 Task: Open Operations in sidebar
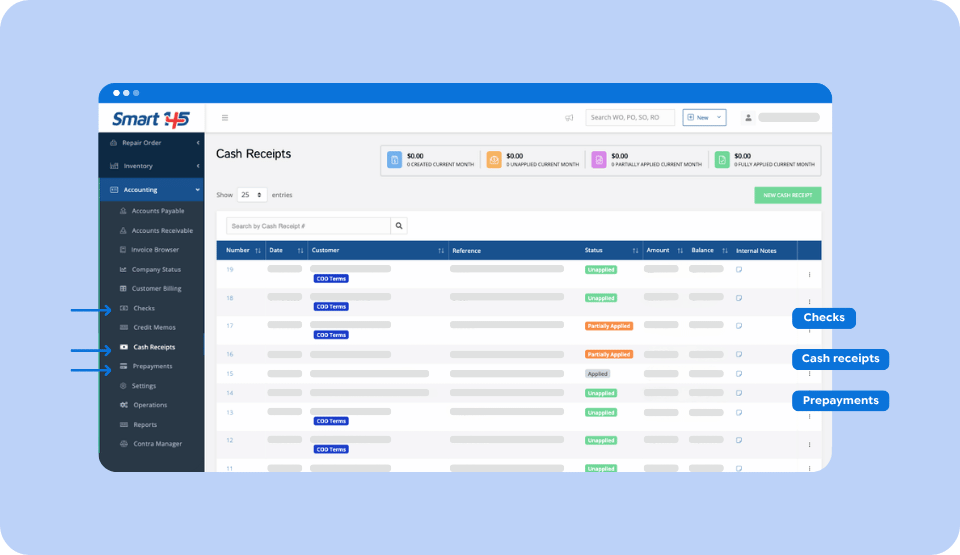[150, 405]
